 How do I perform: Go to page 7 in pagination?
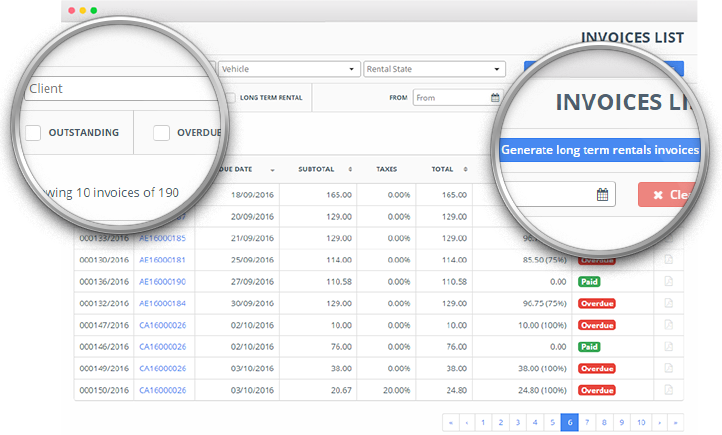pos(587,422)
